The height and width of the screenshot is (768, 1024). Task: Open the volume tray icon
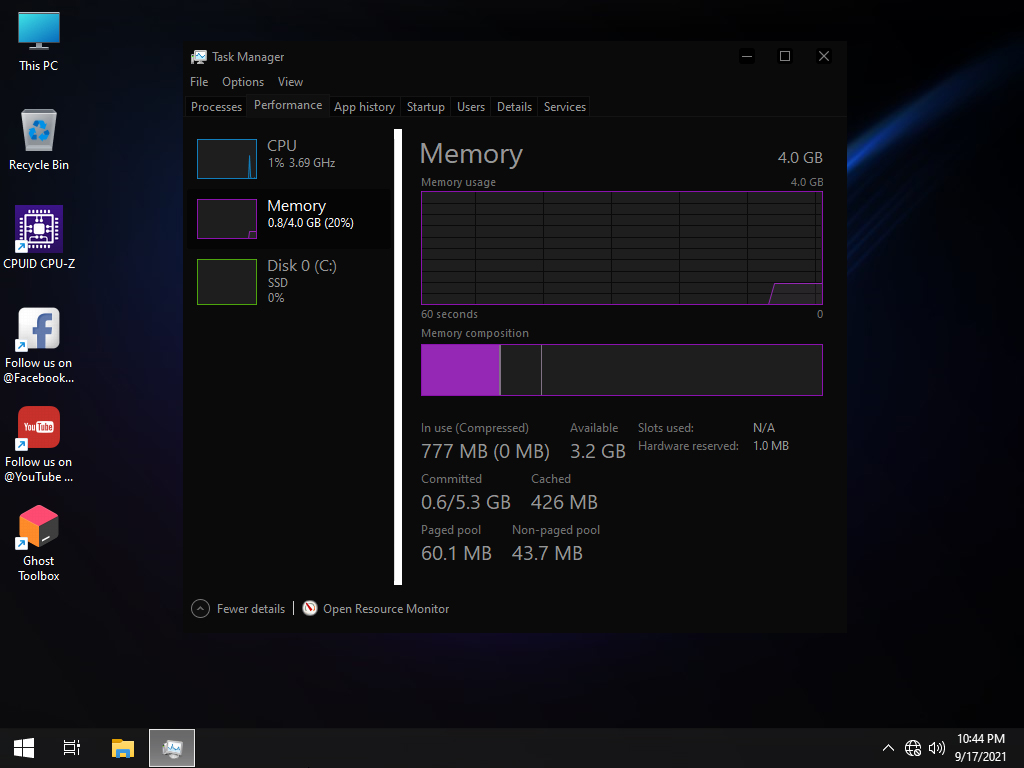937,748
